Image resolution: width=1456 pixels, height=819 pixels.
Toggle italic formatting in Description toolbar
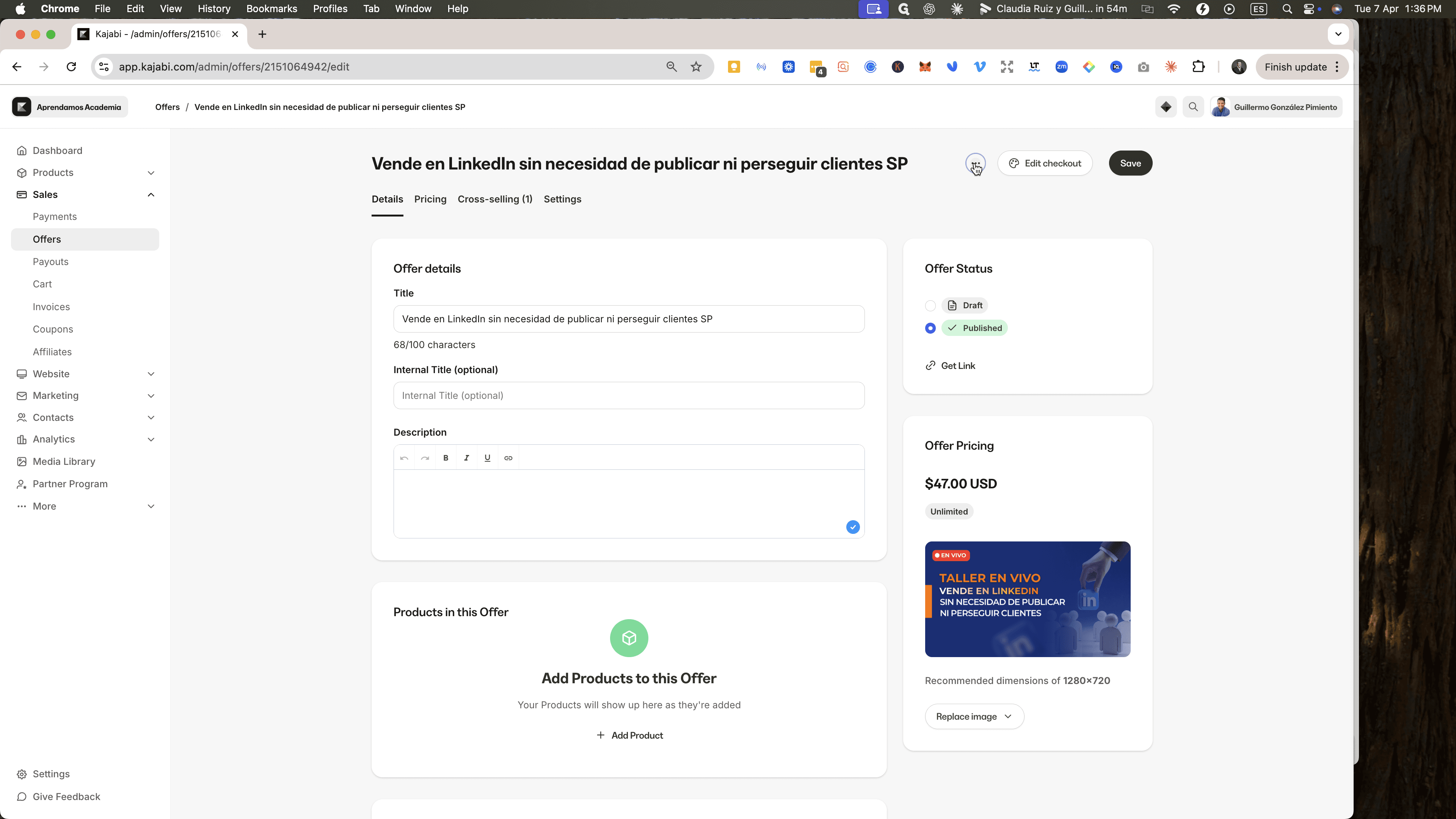click(x=466, y=458)
